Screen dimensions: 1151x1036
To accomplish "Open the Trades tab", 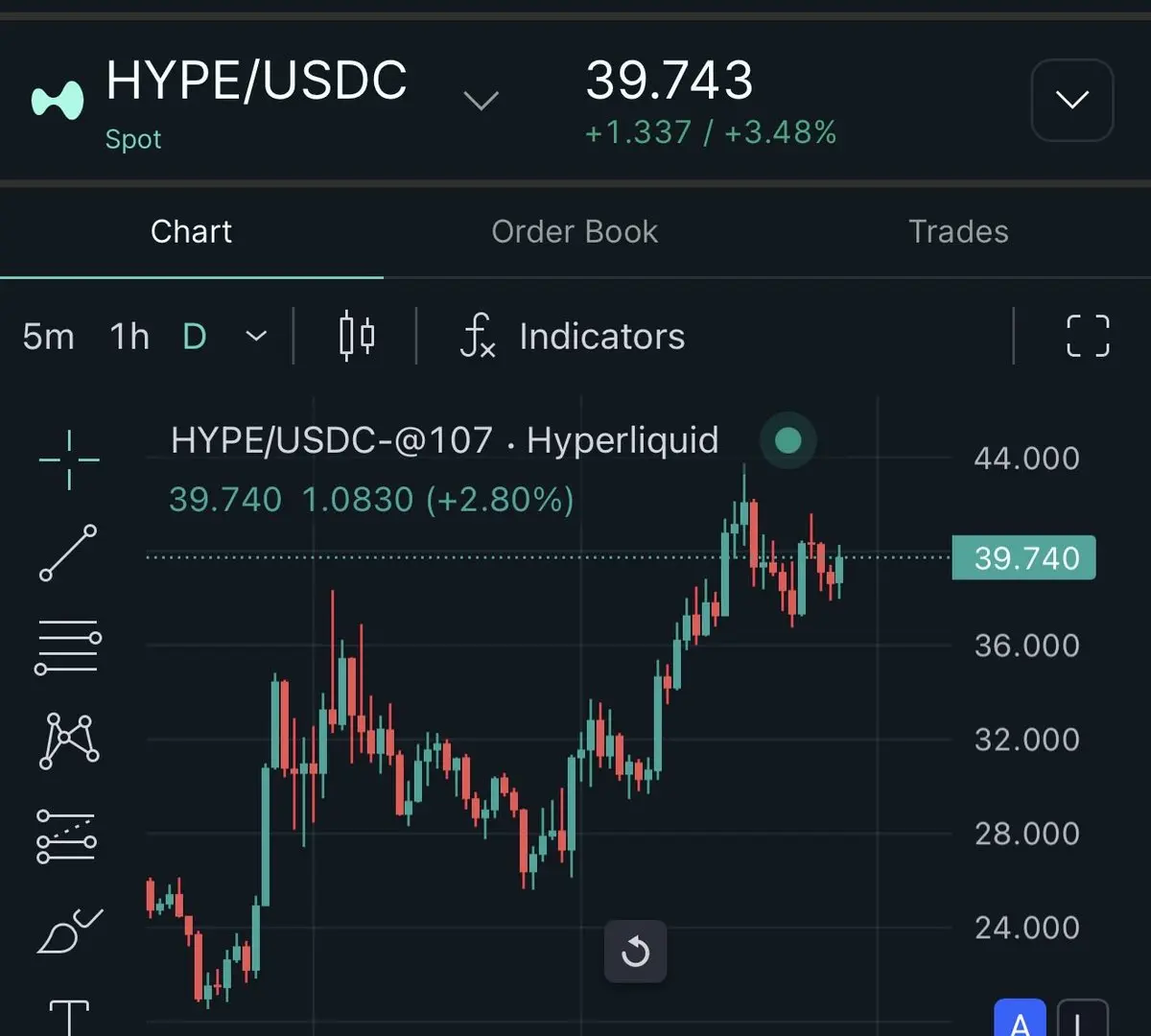I will tap(958, 231).
